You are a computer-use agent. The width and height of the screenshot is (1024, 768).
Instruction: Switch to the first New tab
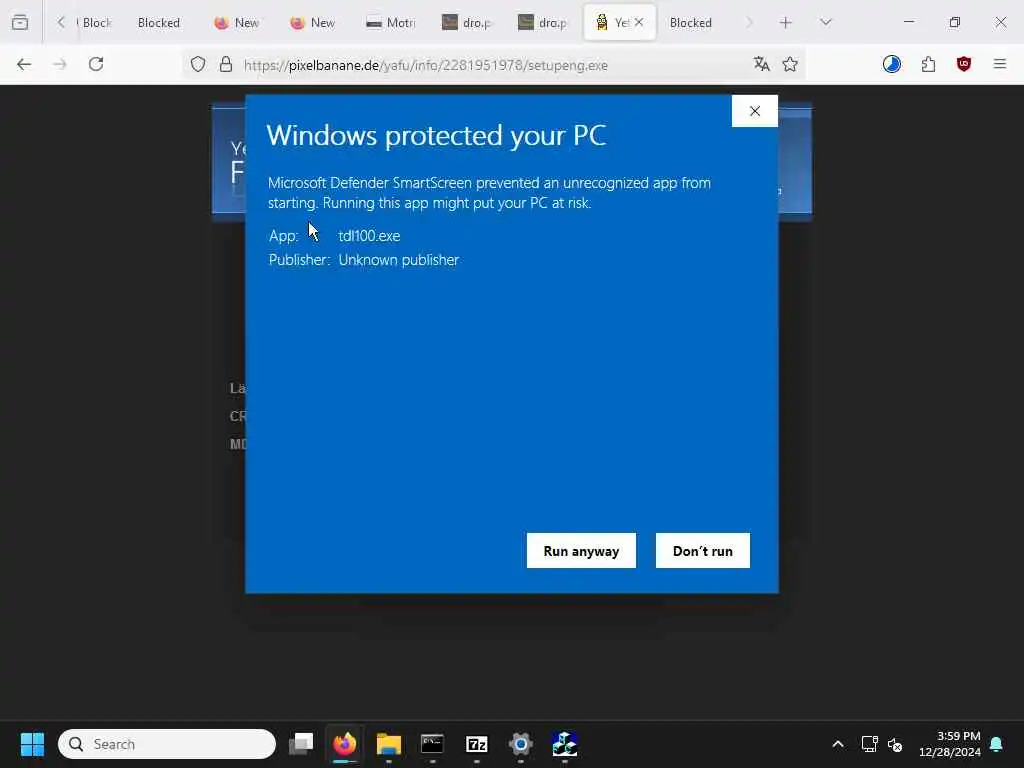[236, 22]
